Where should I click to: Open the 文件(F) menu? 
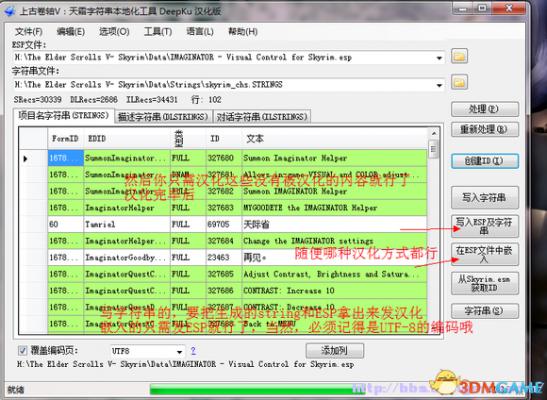[29, 32]
